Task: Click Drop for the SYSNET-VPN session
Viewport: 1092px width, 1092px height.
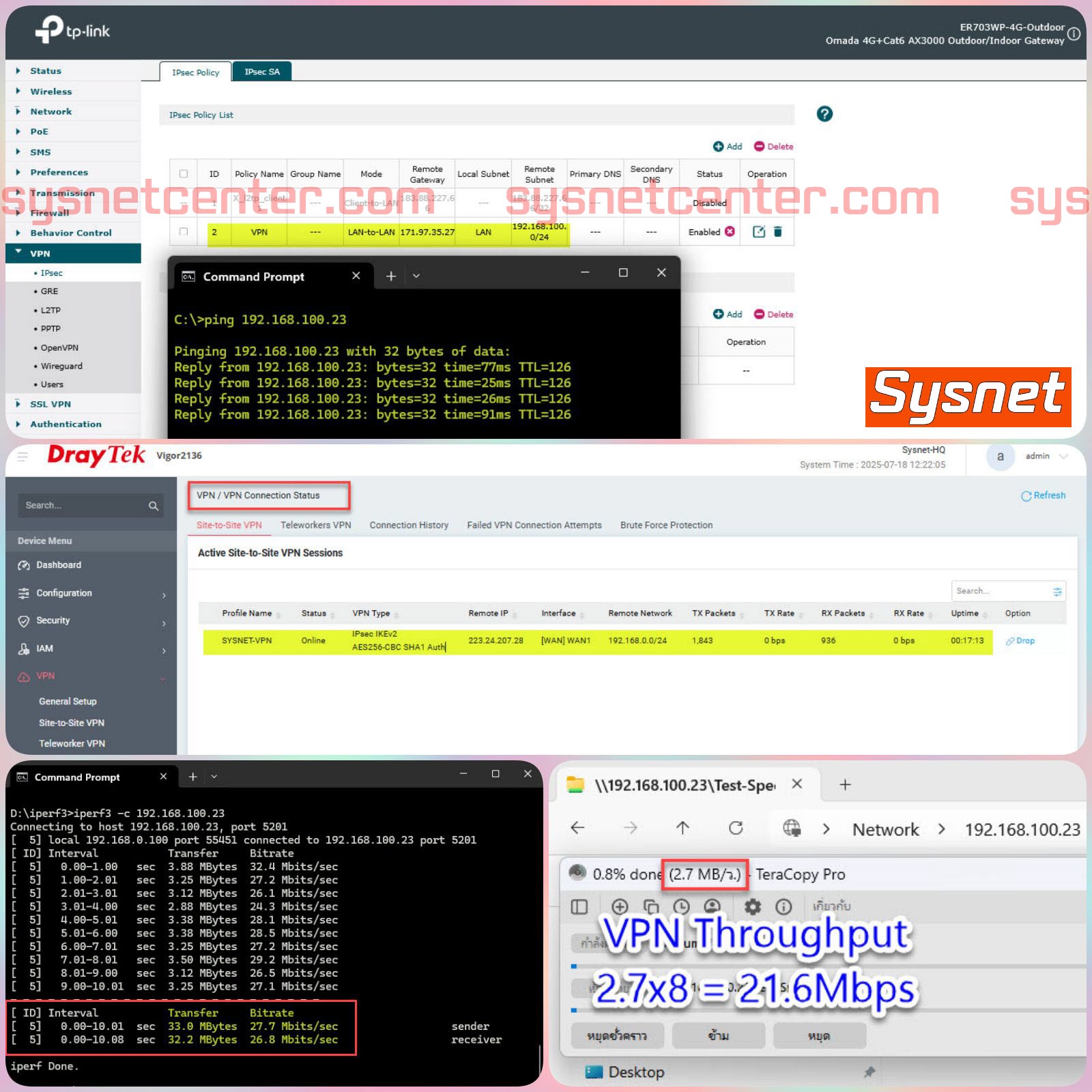Action: [x=1020, y=641]
